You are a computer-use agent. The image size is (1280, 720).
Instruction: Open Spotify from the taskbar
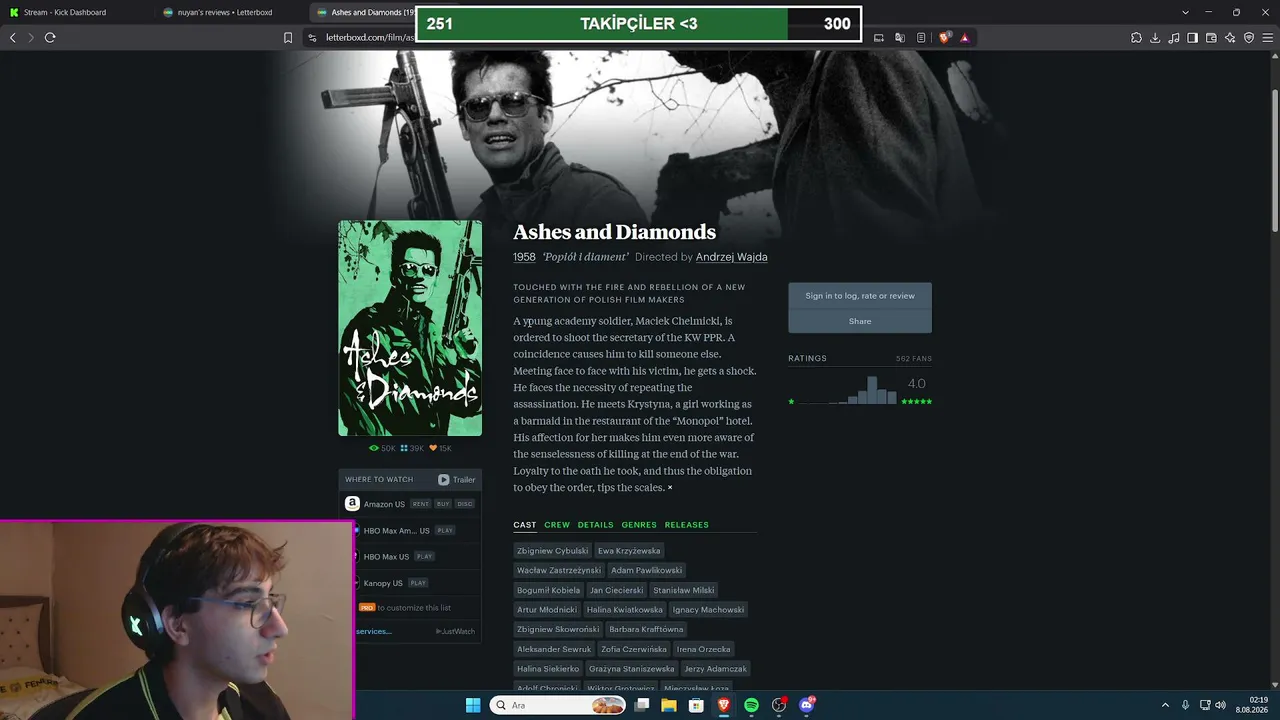(751, 705)
